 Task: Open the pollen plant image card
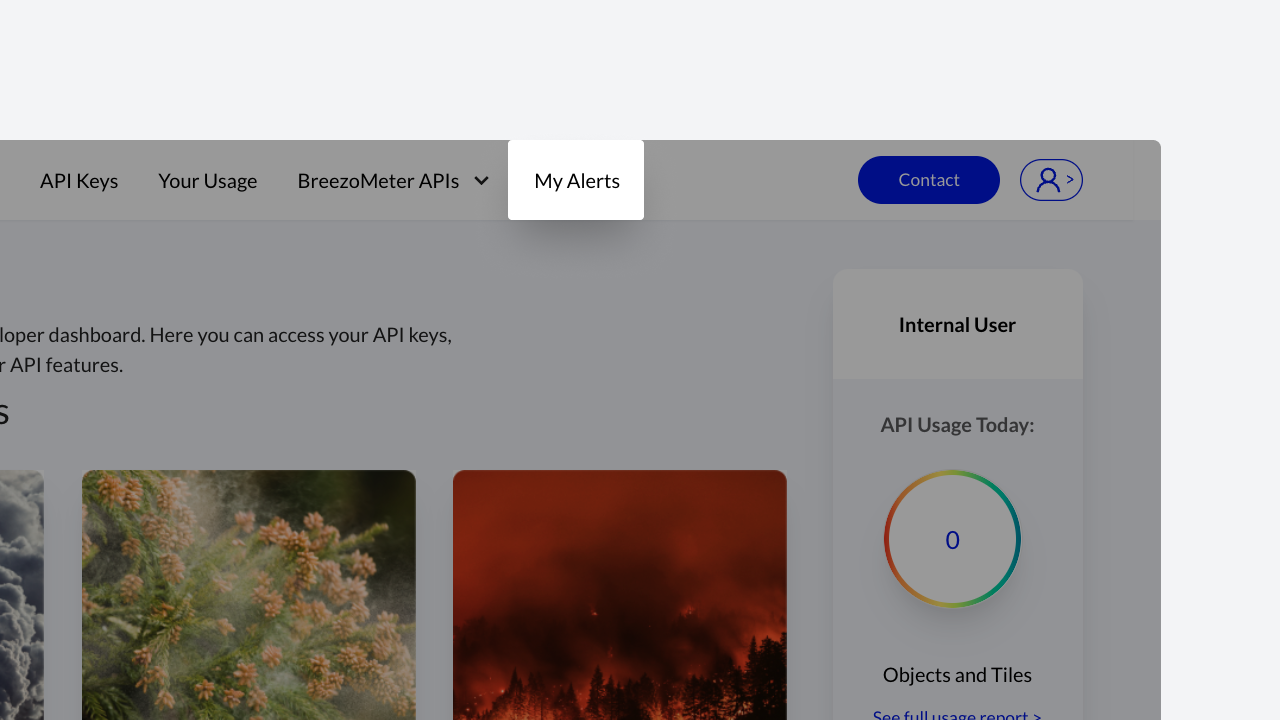pos(248,595)
